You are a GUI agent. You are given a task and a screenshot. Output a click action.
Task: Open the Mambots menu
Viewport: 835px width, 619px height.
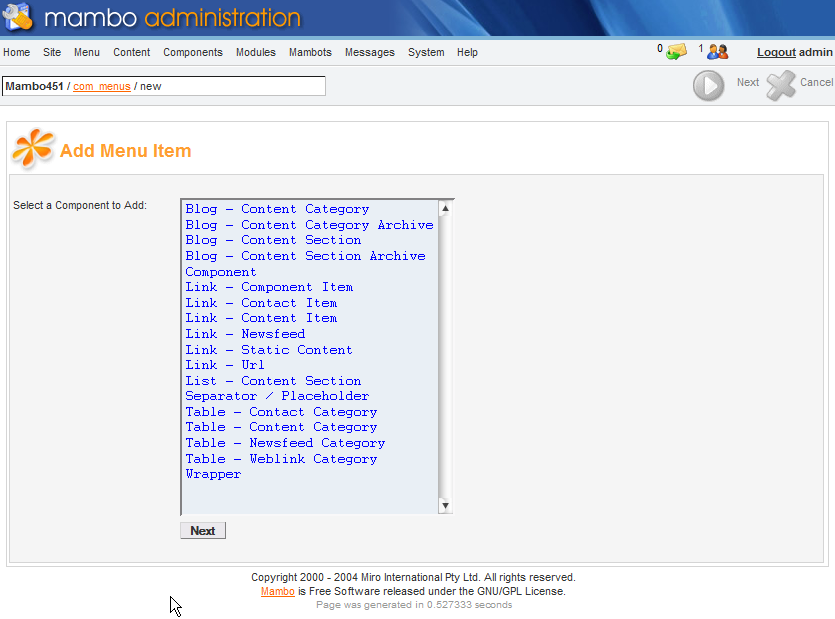tap(310, 52)
